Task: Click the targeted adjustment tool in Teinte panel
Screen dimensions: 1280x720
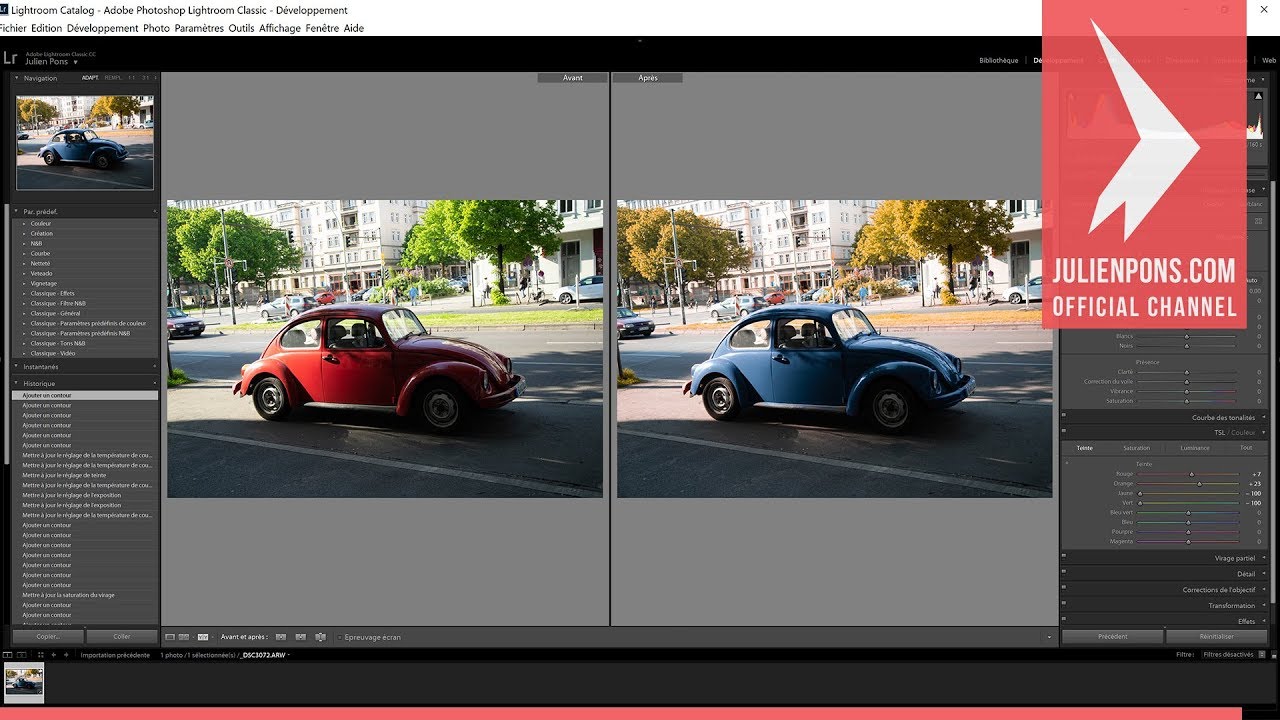Action: tap(1067, 463)
